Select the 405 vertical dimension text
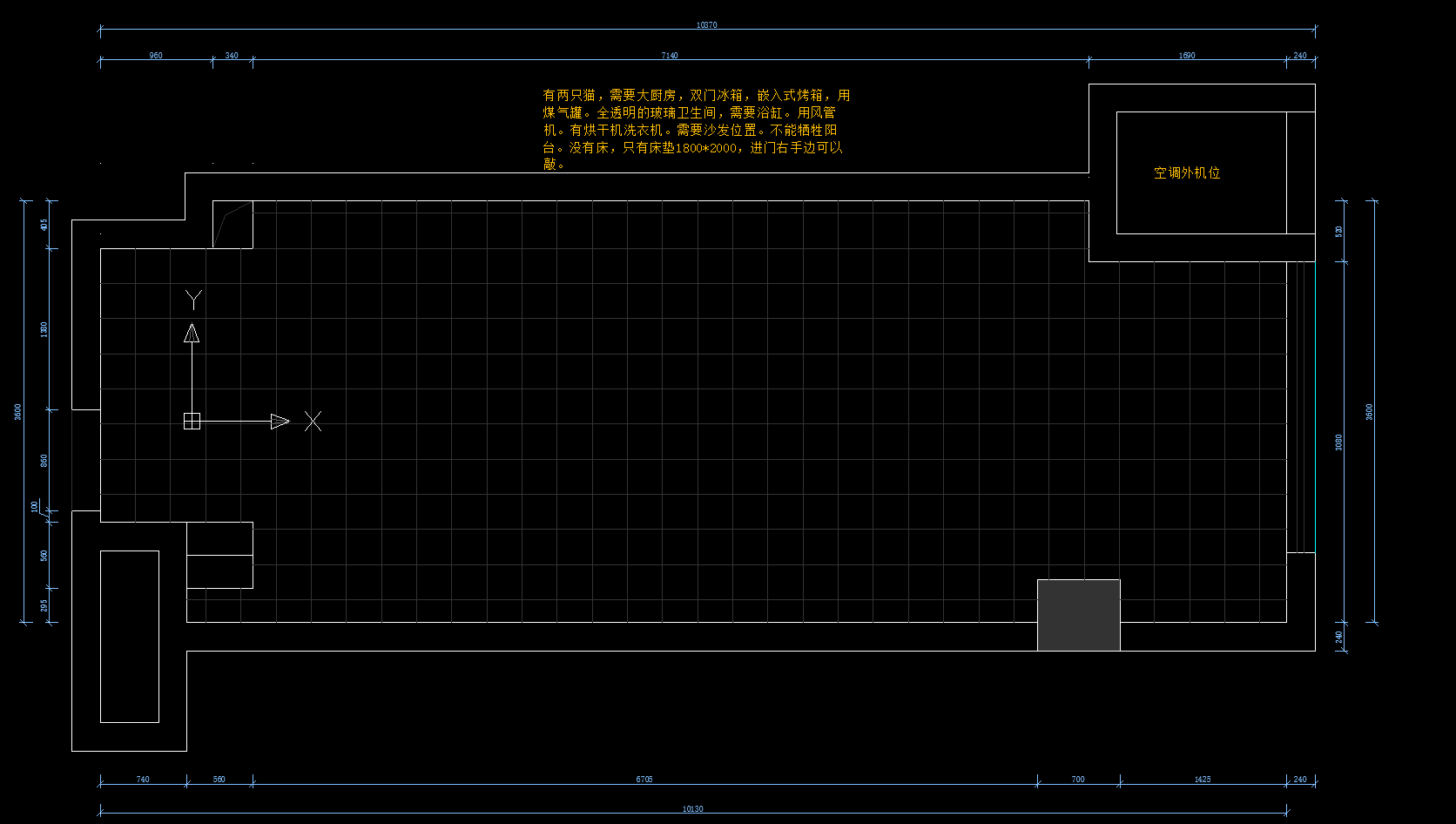Image resolution: width=1456 pixels, height=824 pixels. click(x=44, y=225)
